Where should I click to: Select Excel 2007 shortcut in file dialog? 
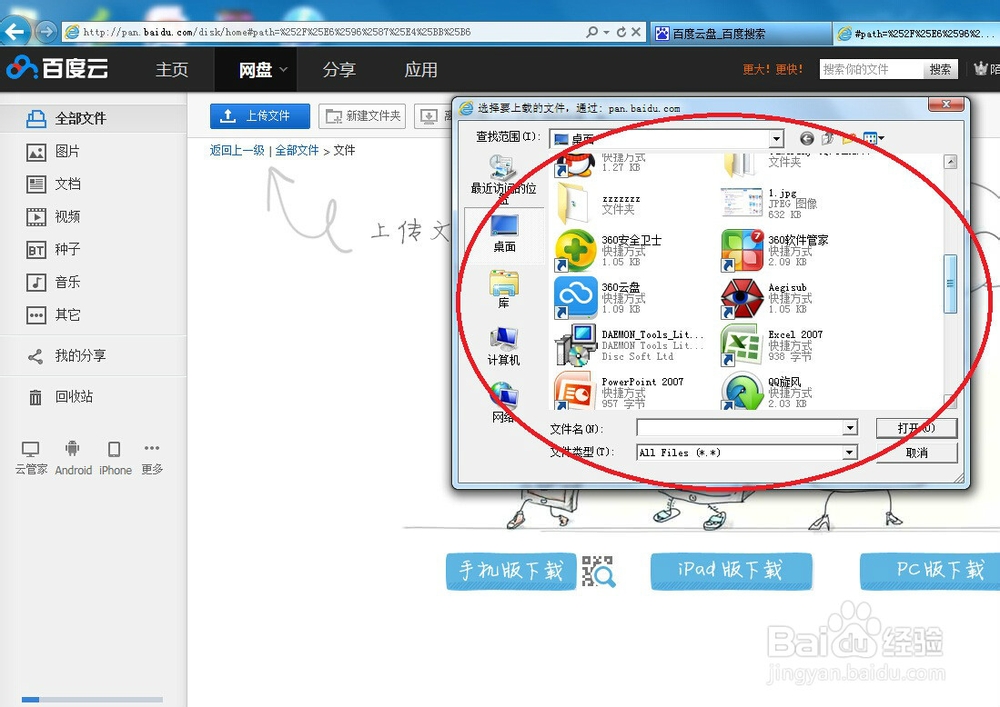tap(772, 345)
